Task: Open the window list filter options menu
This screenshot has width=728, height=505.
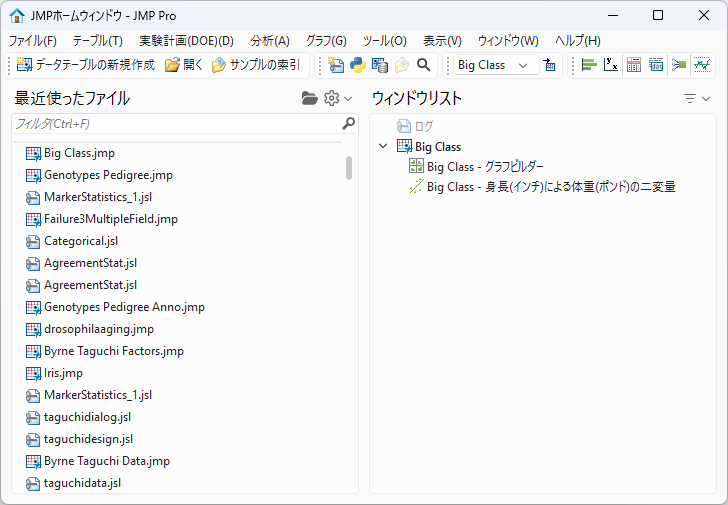Action: tap(696, 98)
